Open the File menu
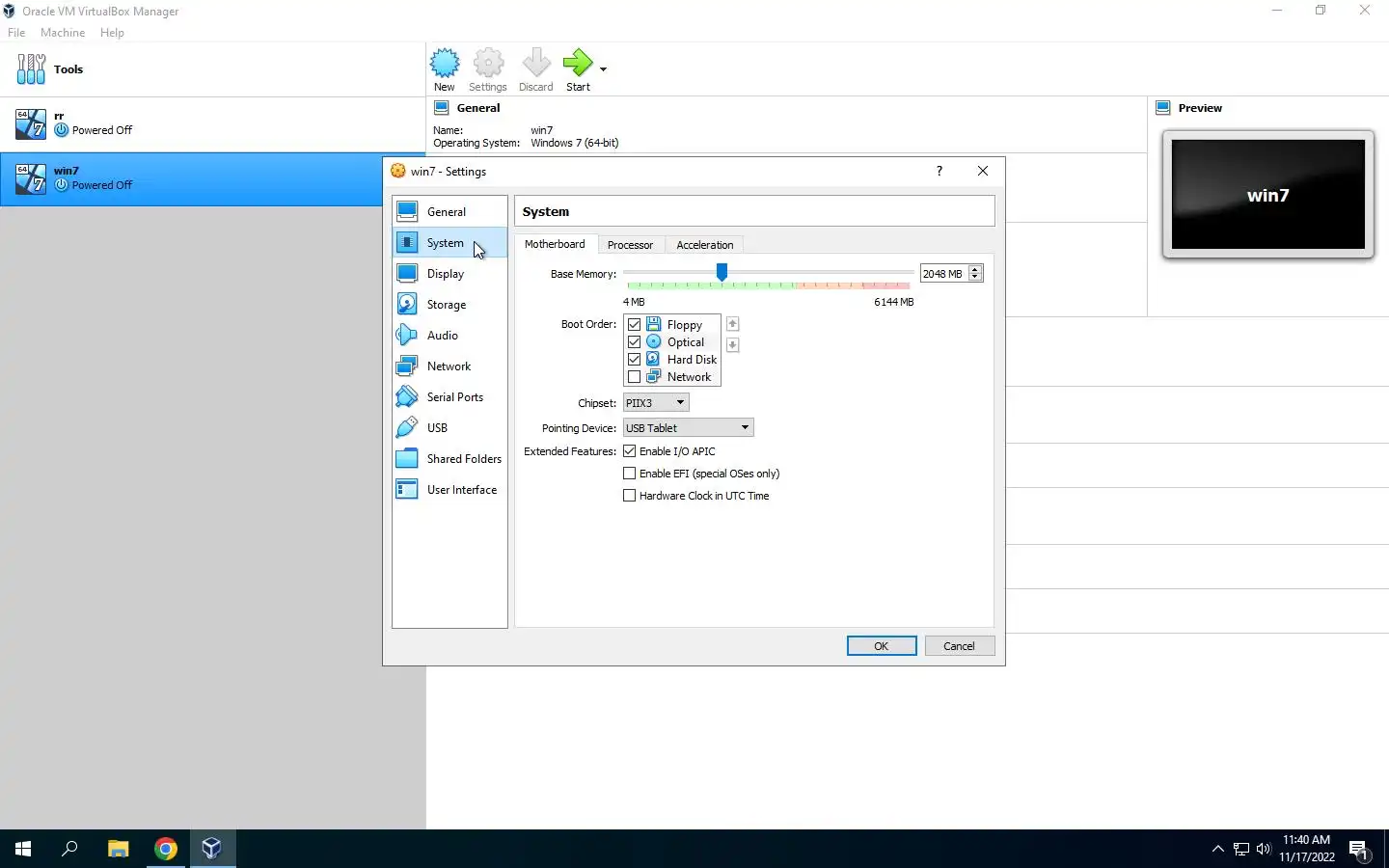The height and width of the screenshot is (868, 1389). (16, 33)
